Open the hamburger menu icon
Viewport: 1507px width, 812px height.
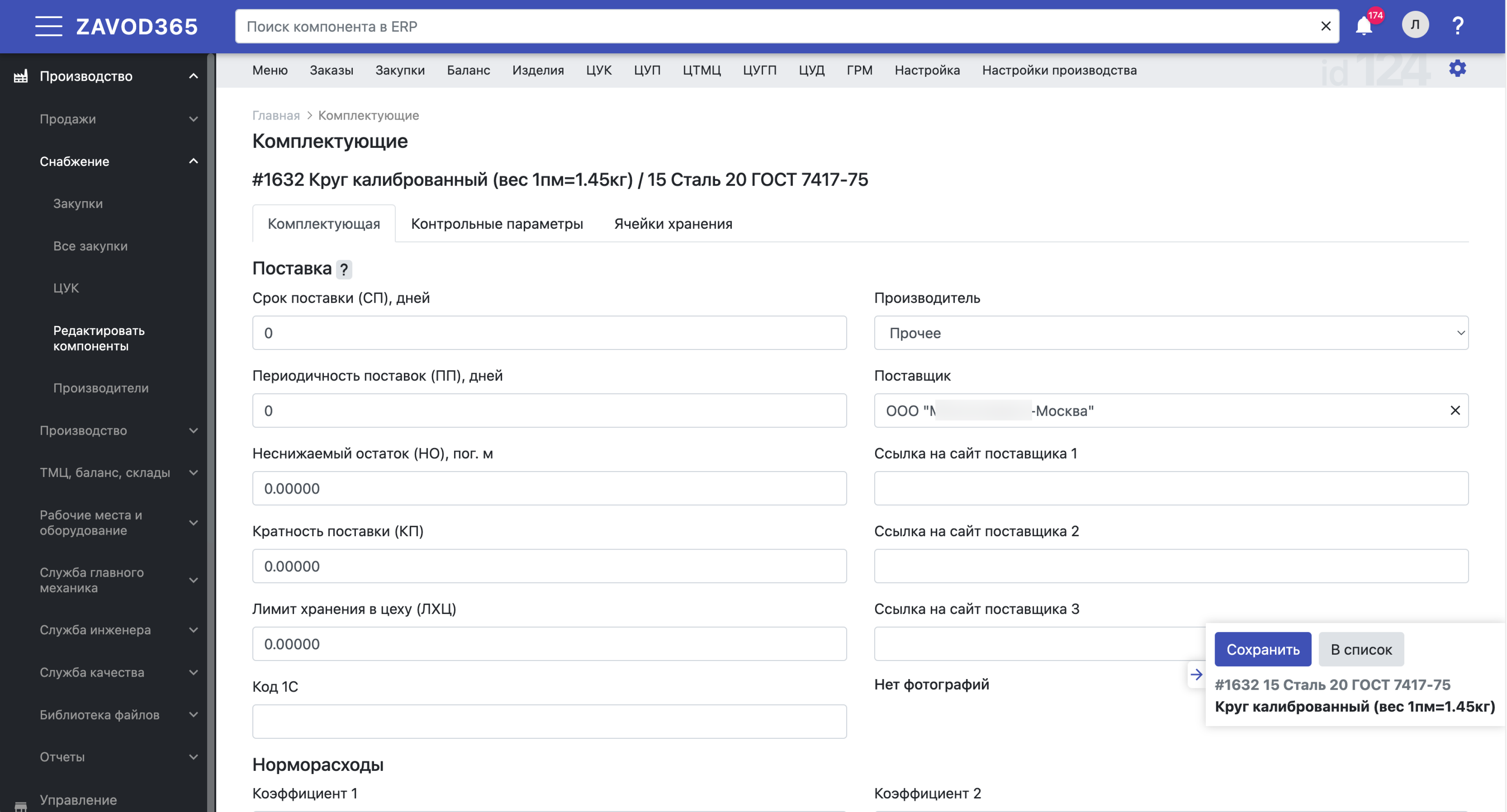[48, 26]
